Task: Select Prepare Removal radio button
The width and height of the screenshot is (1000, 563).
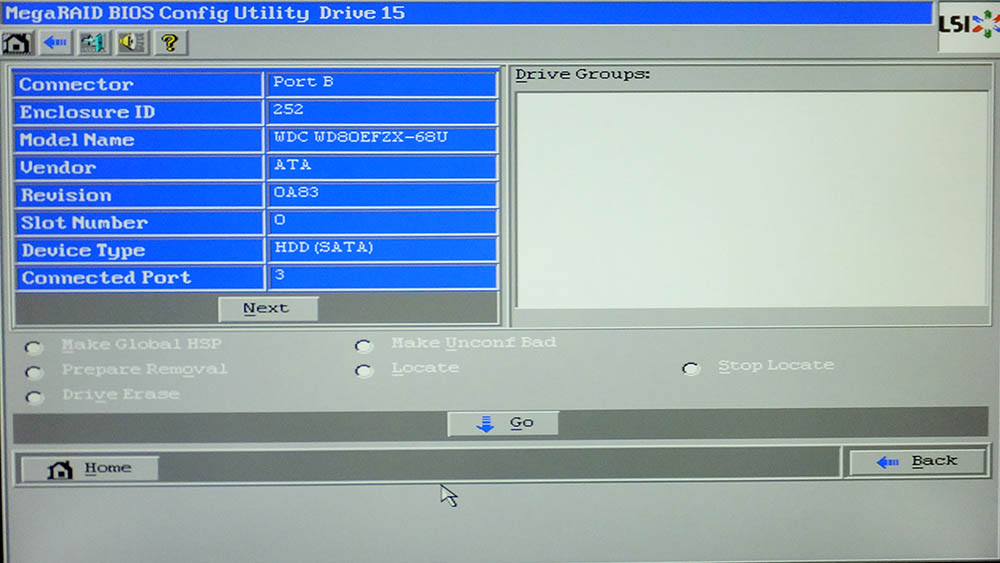Action: (x=34, y=372)
